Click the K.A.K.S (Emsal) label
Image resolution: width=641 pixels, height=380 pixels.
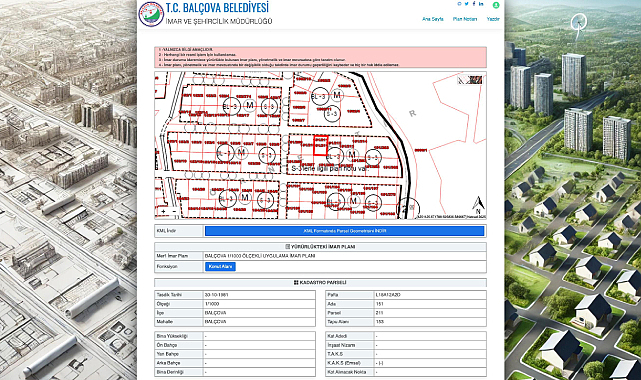click(344, 363)
